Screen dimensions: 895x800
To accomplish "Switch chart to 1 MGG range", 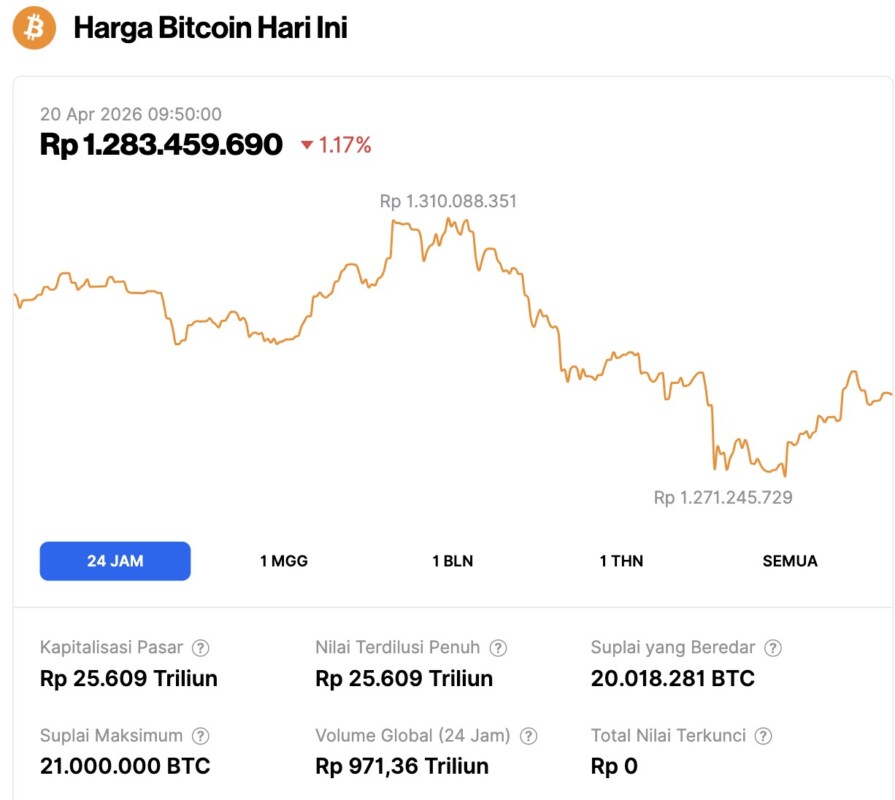I will [284, 561].
